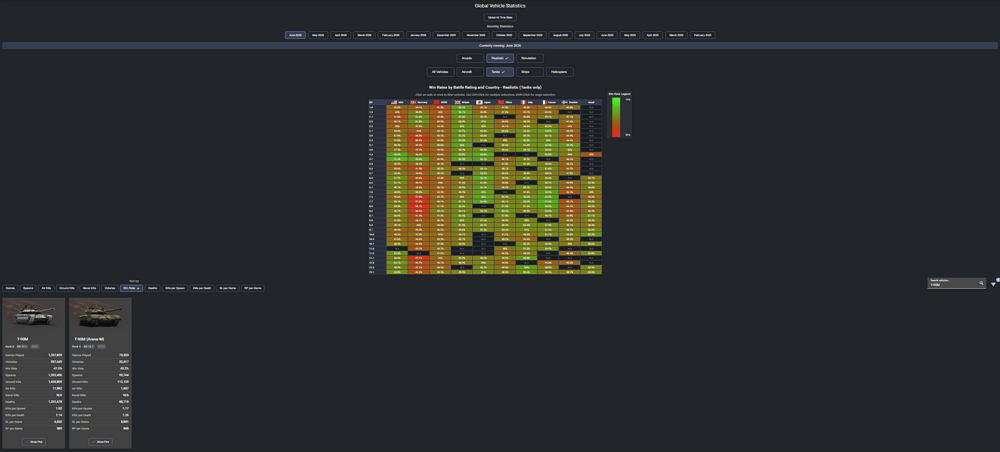
Task: Toggle the Tanks vehicle type filter
Action: coord(500,72)
